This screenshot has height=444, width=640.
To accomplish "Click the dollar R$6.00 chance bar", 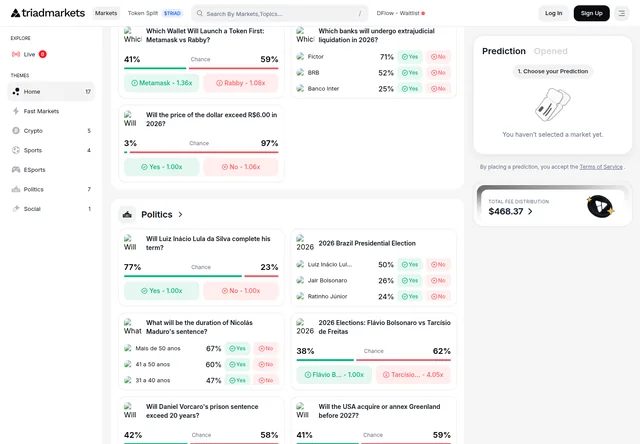I will tap(201, 152).
